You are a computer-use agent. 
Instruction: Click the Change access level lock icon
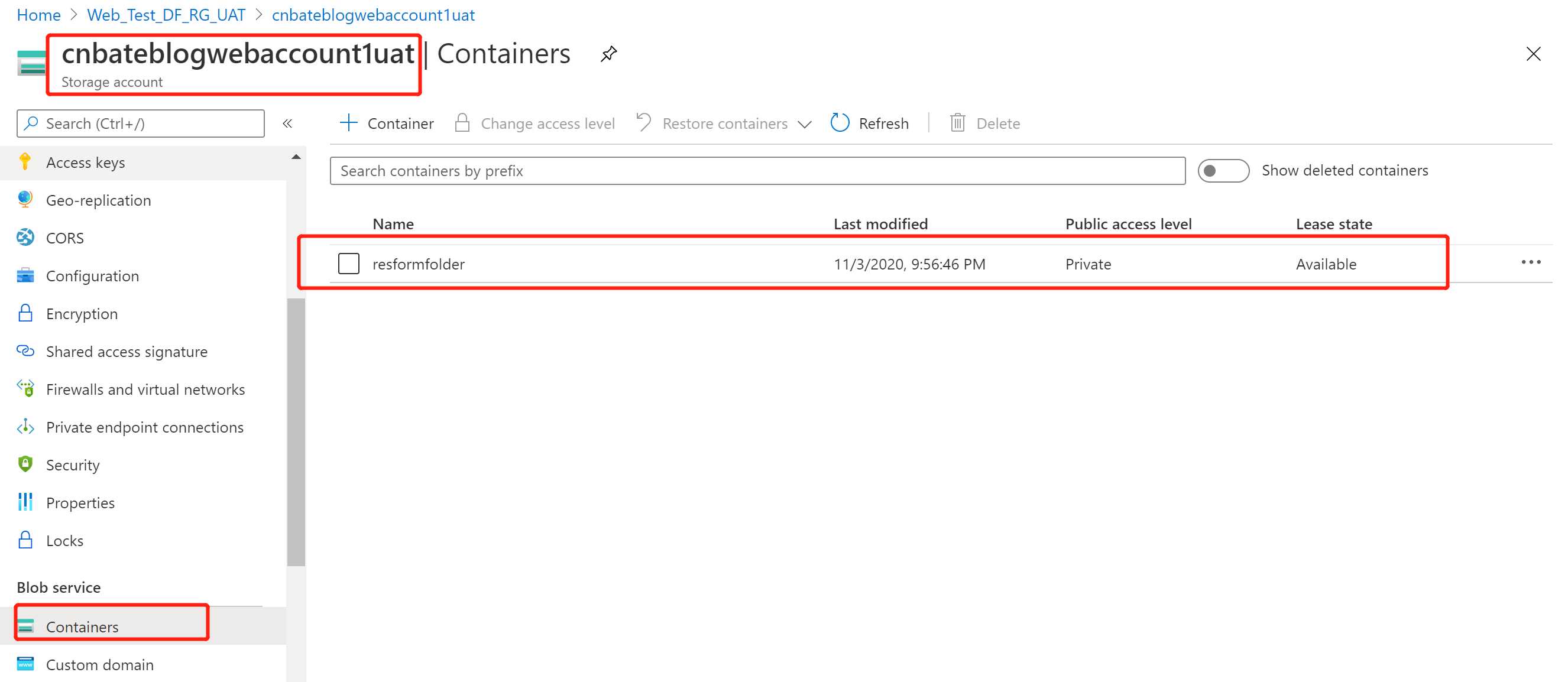[x=462, y=123]
